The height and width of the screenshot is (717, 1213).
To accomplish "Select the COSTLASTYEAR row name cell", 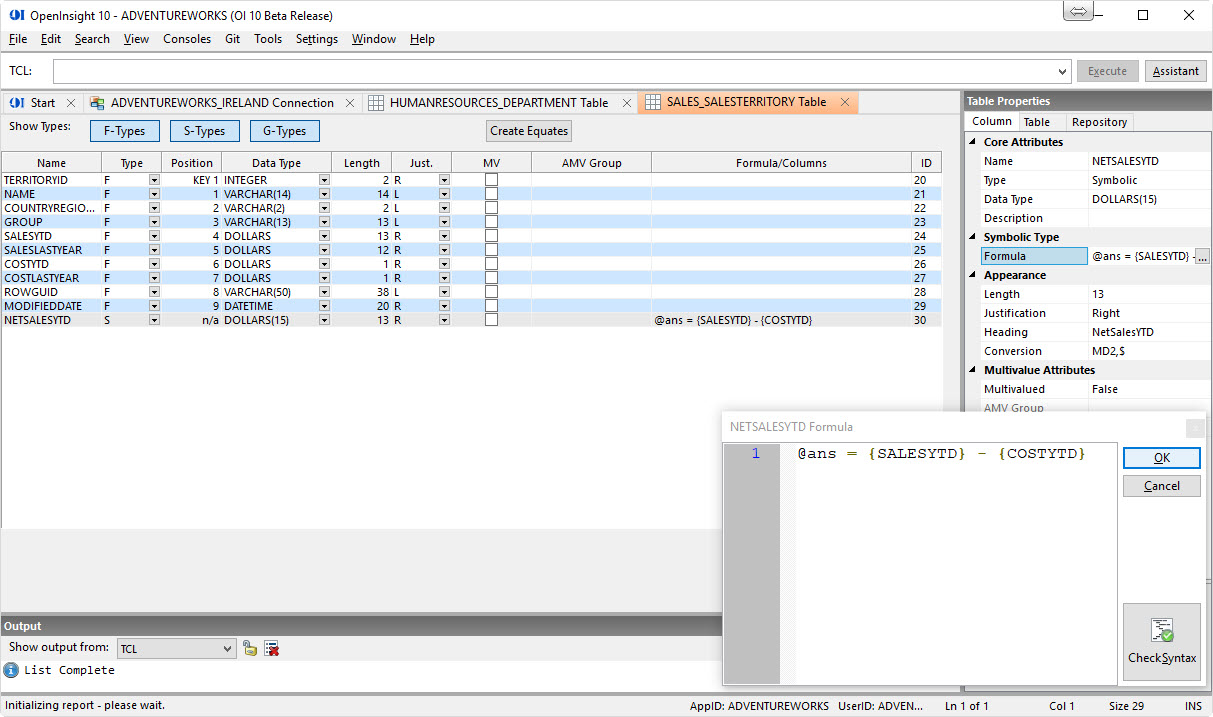I will click(51, 278).
